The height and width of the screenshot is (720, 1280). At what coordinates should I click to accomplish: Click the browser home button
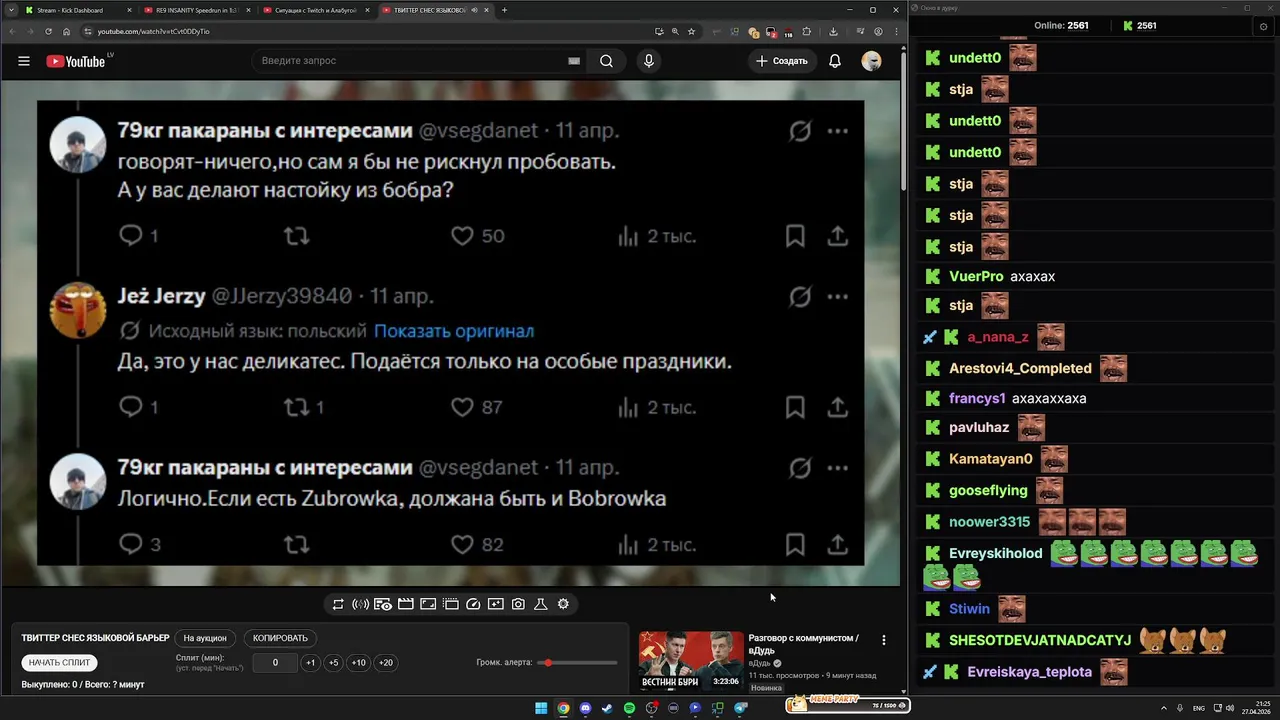[67, 31]
